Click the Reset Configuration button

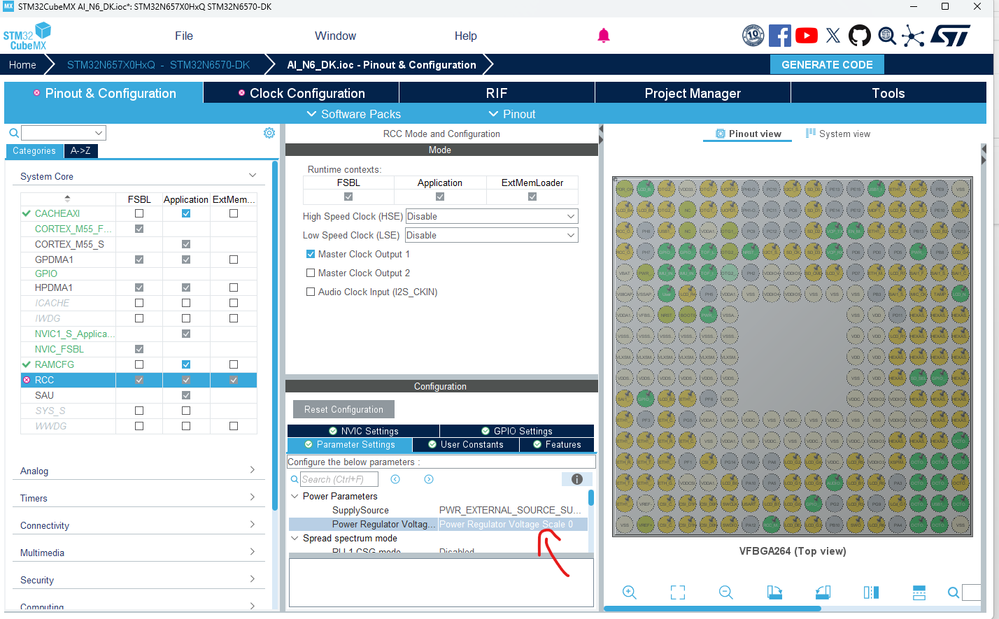coord(343,409)
